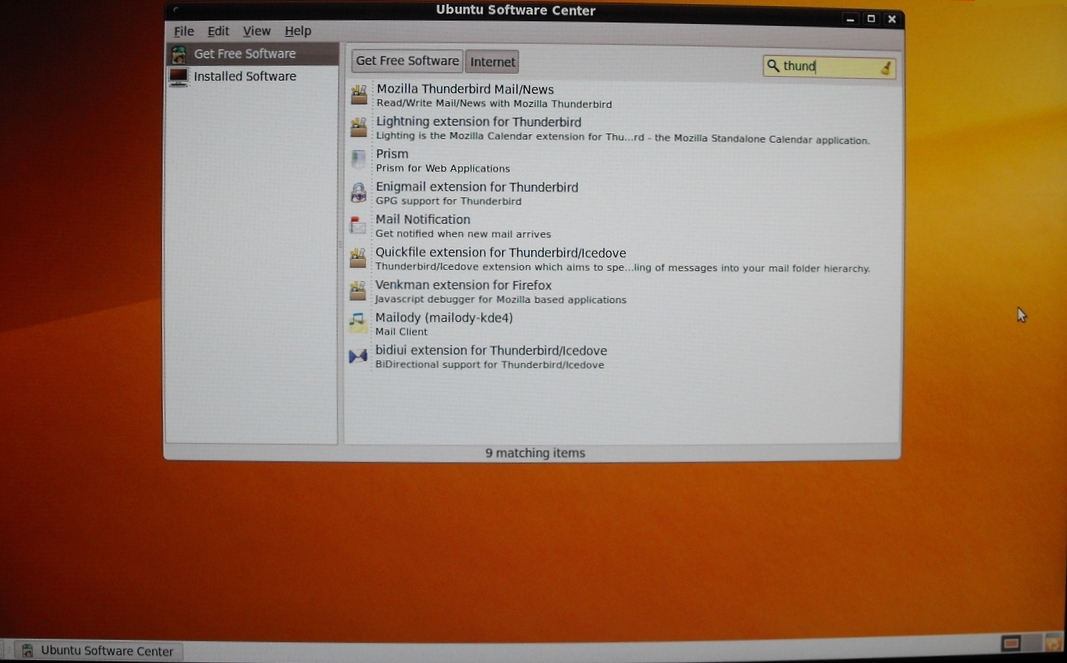Screen dimensions: 1067x663
Task: Click the Prism application icon
Action: click(359, 160)
